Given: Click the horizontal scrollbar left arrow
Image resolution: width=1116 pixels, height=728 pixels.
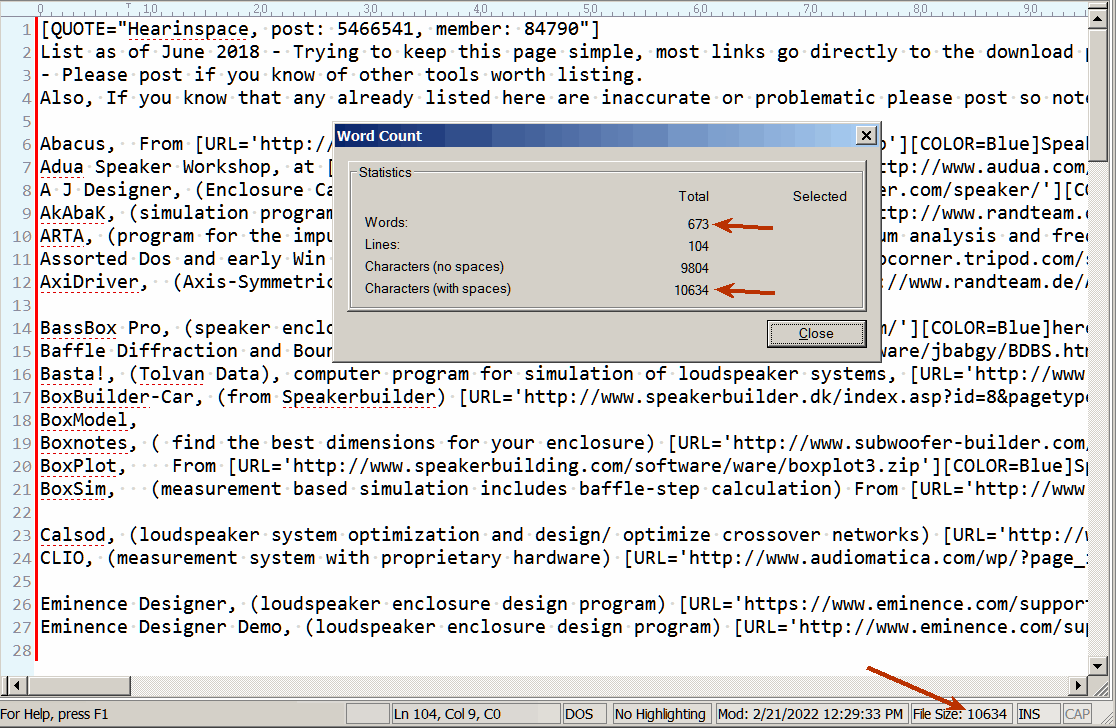Looking at the screenshot, I should [x=16, y=686].
